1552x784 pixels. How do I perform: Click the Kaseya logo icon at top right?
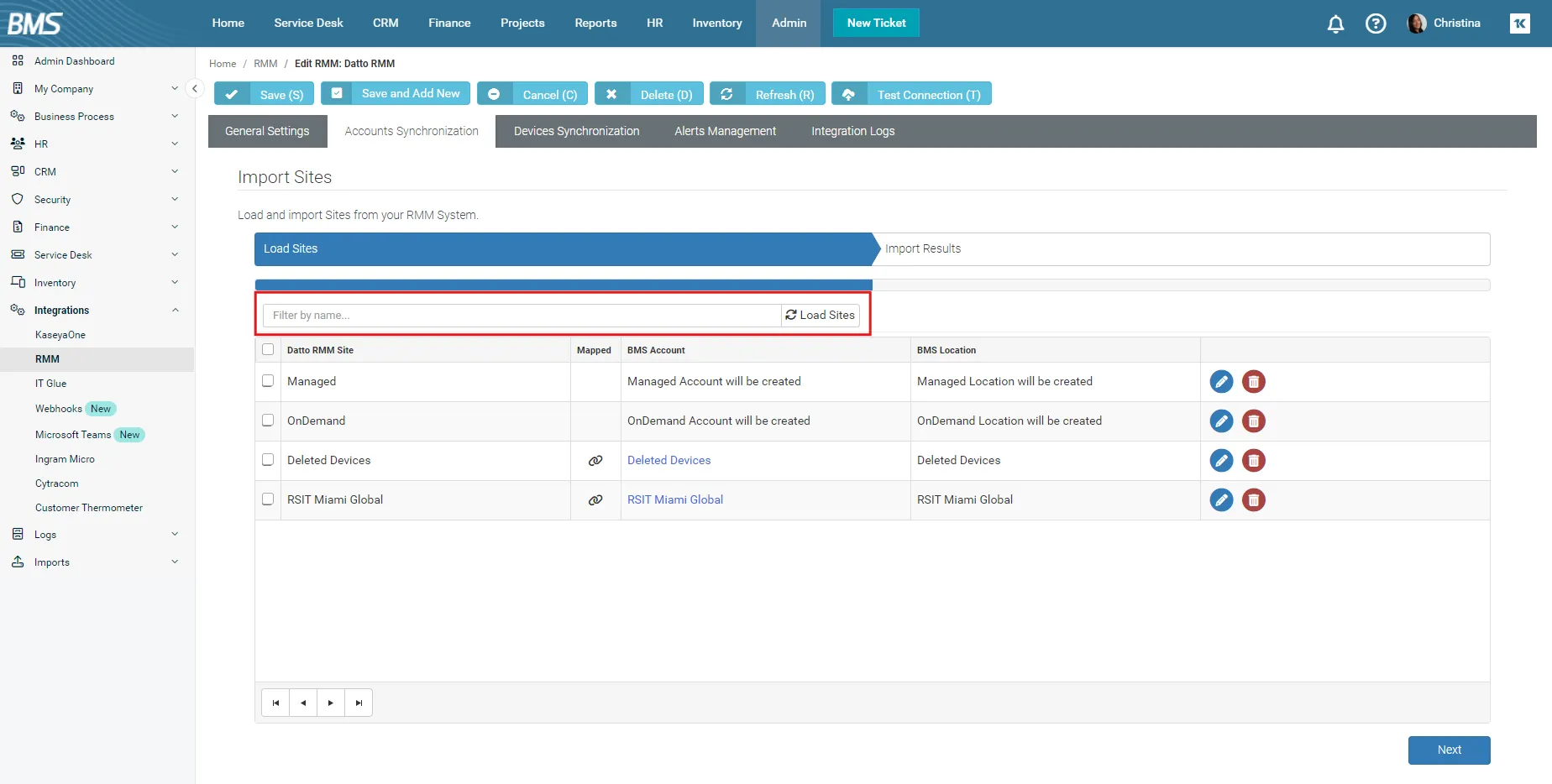click(x=1519, y=24)
